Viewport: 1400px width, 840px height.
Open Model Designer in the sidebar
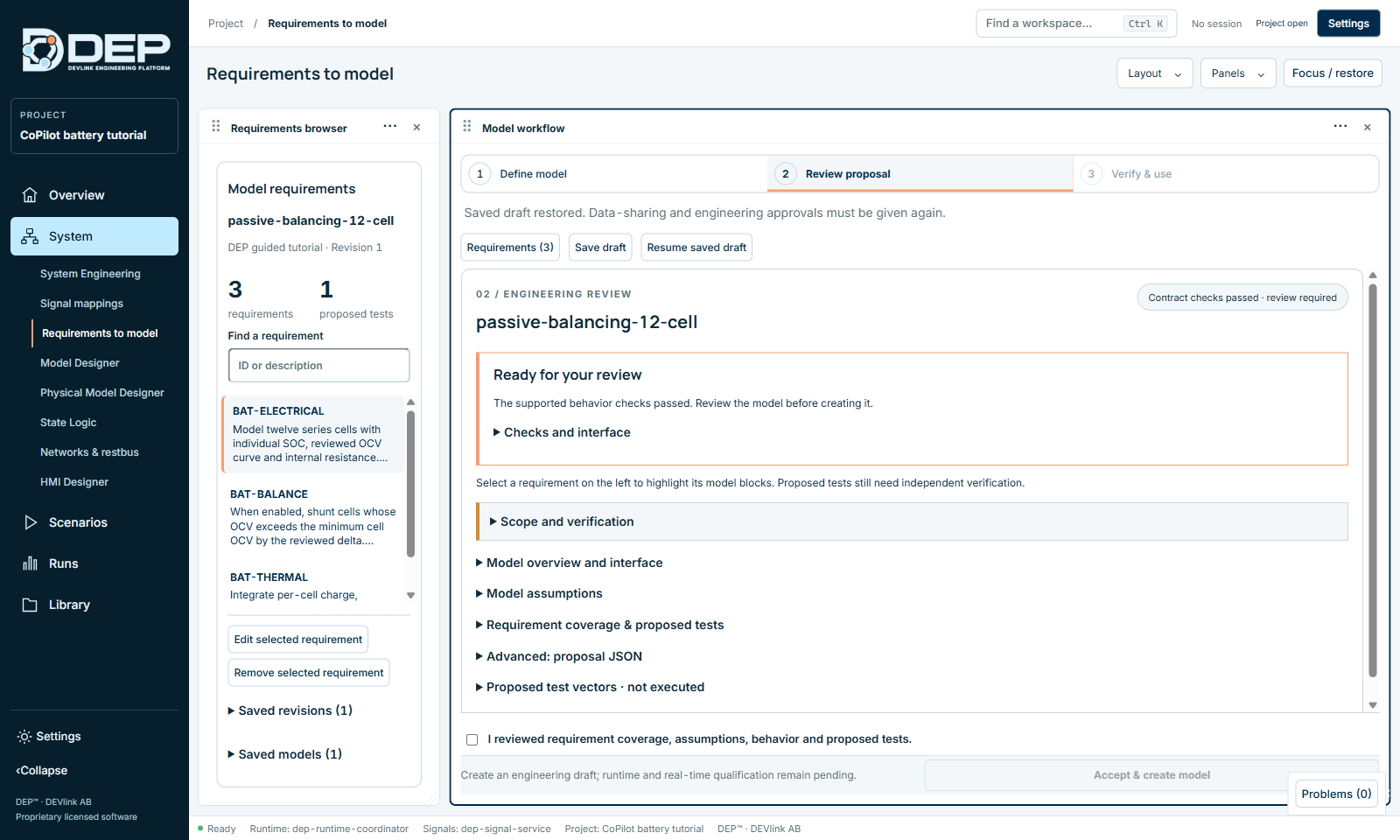pyautogui.click(x=80, y=363)
